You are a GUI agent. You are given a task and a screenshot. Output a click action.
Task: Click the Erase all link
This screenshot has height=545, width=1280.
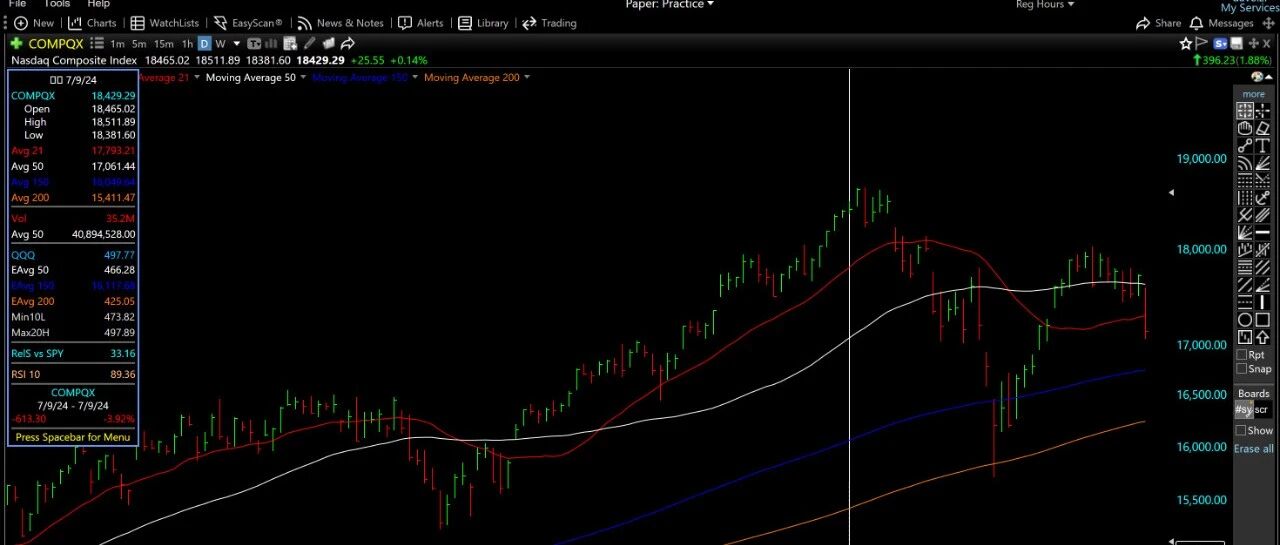(1254, 449)
